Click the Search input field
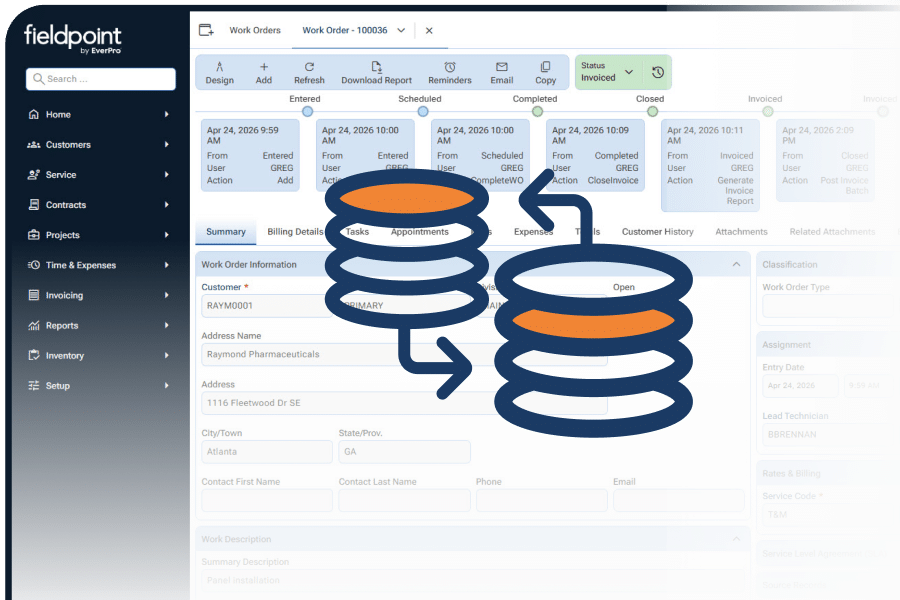The height and width of the screenshot is (600, 900). (100, 79)
